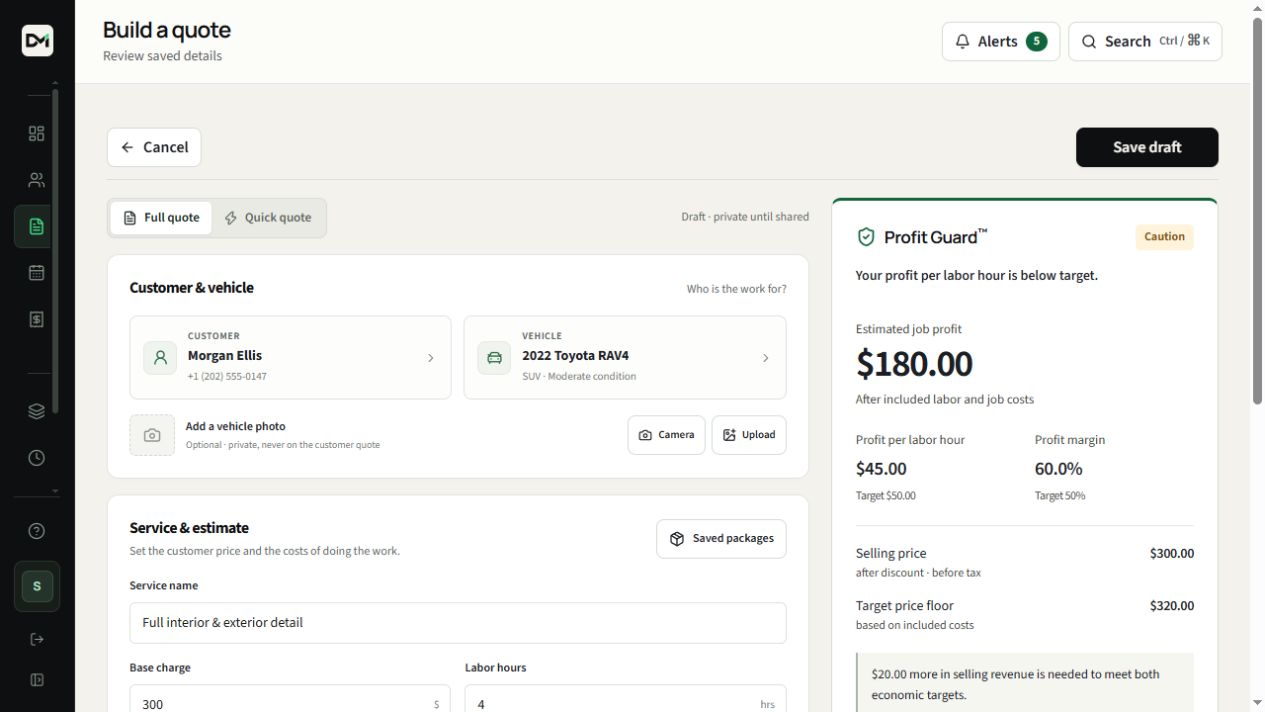Click 'Who is the work for?' text

(x=736, y=289)
